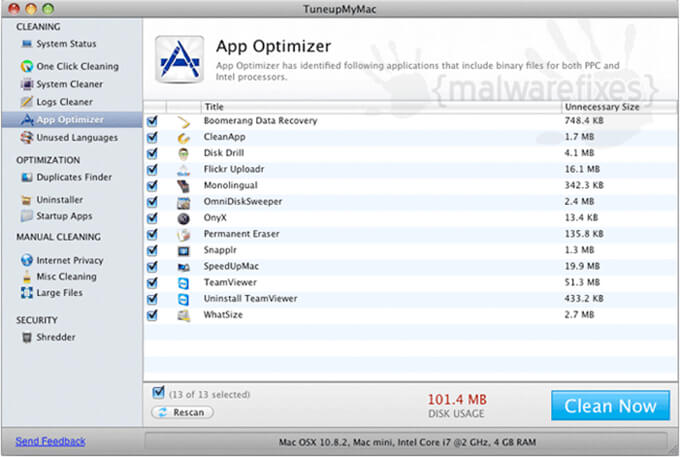Uncheck Uninstall TeamViewer checkbox
Screen dimensions: 680x457
tap(152, 299)
